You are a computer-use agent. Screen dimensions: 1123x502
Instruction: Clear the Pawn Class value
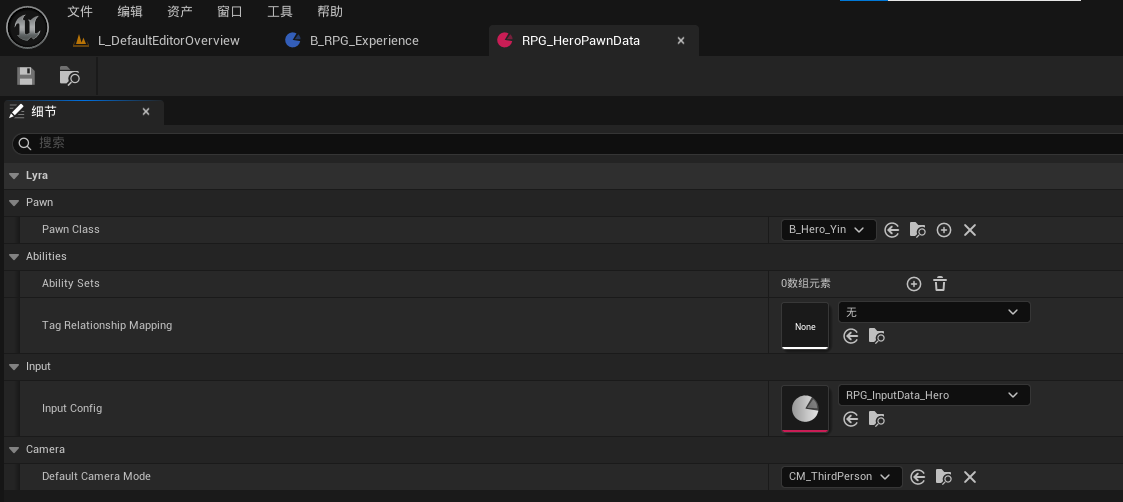(x=970, y=230)
